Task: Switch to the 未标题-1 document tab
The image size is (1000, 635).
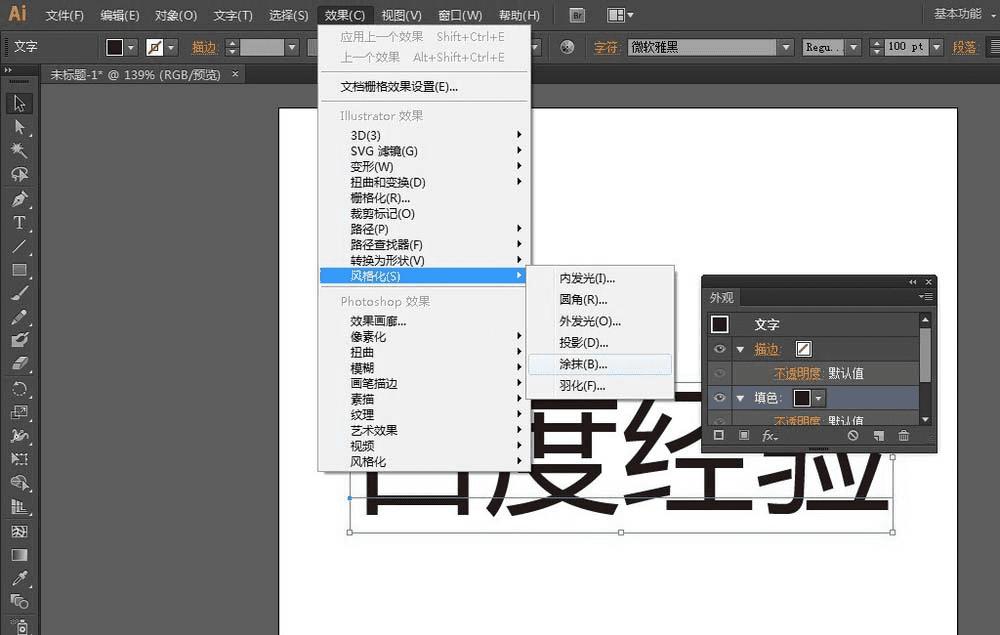Action: [x=137, y=74]
